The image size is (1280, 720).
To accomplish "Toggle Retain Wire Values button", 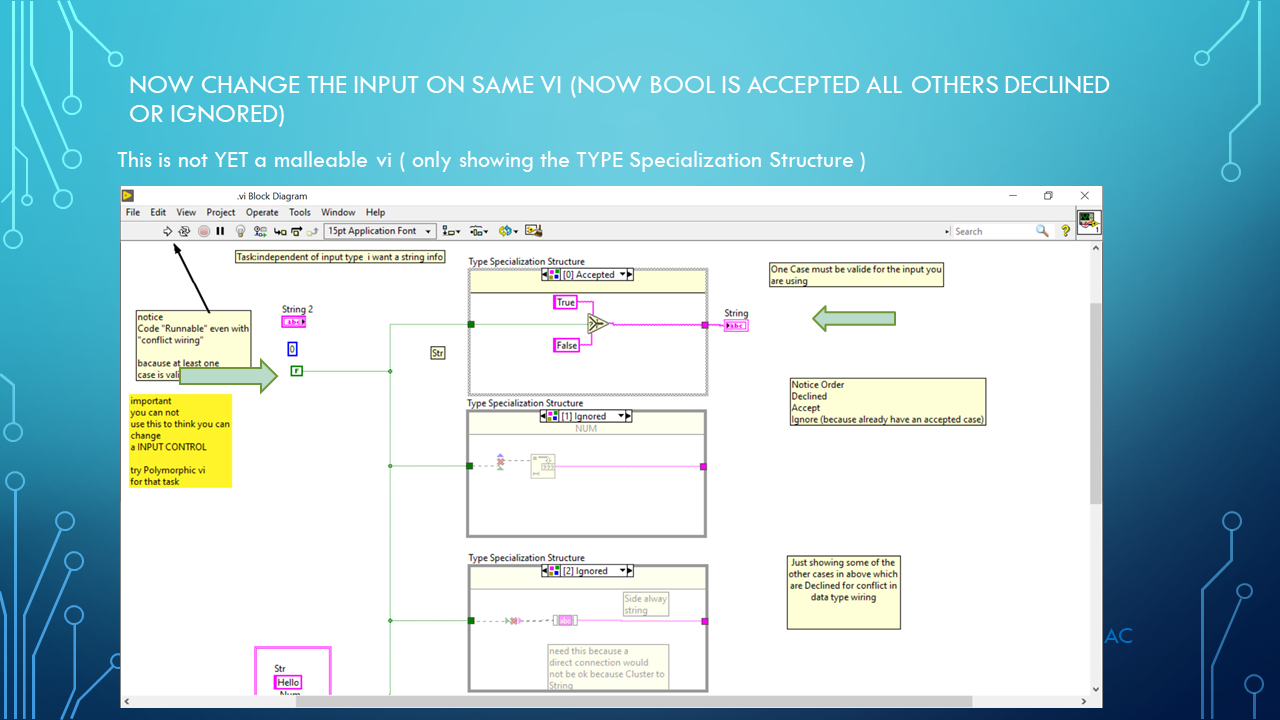I will tap(260, 231).
